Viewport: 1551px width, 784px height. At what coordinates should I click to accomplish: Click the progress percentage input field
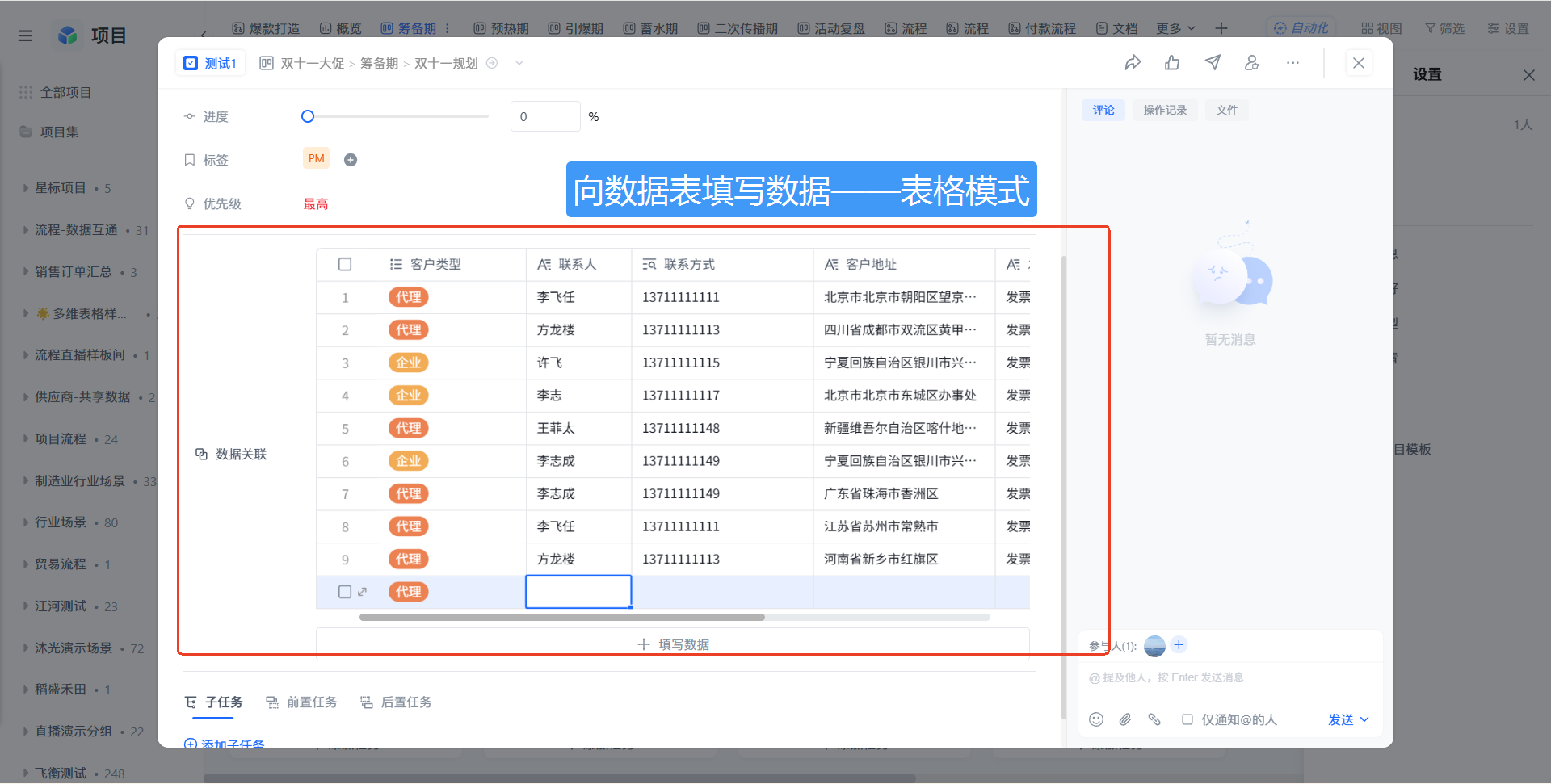545,116
